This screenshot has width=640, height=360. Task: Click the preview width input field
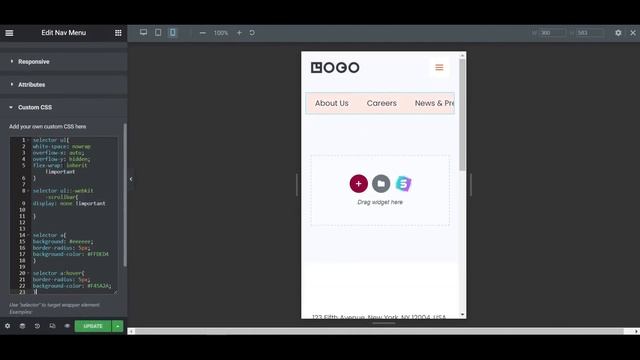click(x=552, y=33)
